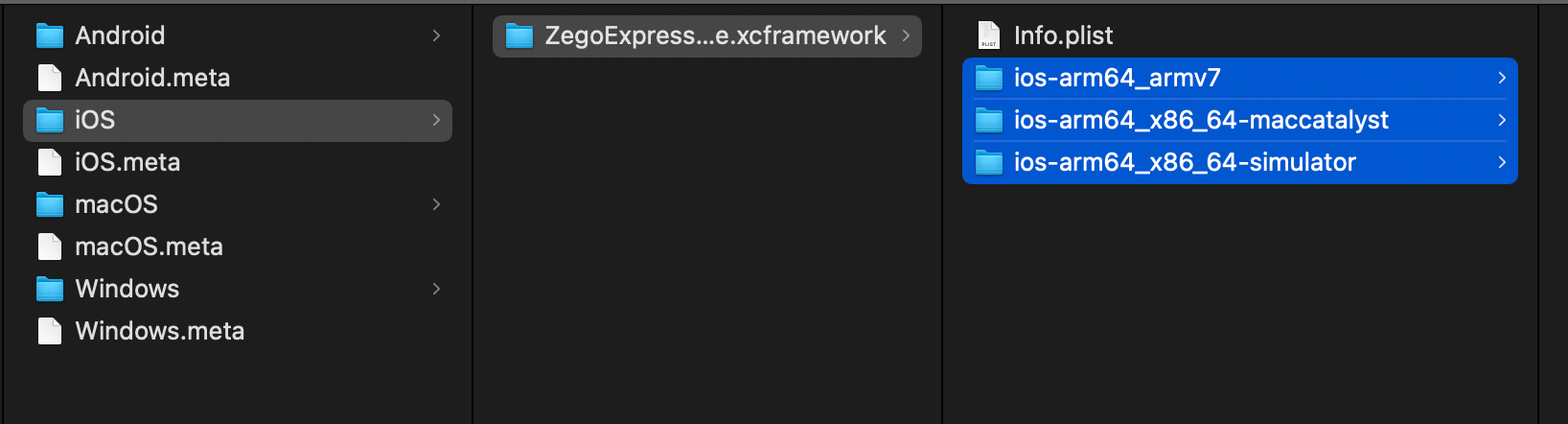The height and width of the screenshot is (424, 1568).
Task: Select the ios-arm64_x86_64-maccatalyst folder name
Action: tap(1201, 120)
